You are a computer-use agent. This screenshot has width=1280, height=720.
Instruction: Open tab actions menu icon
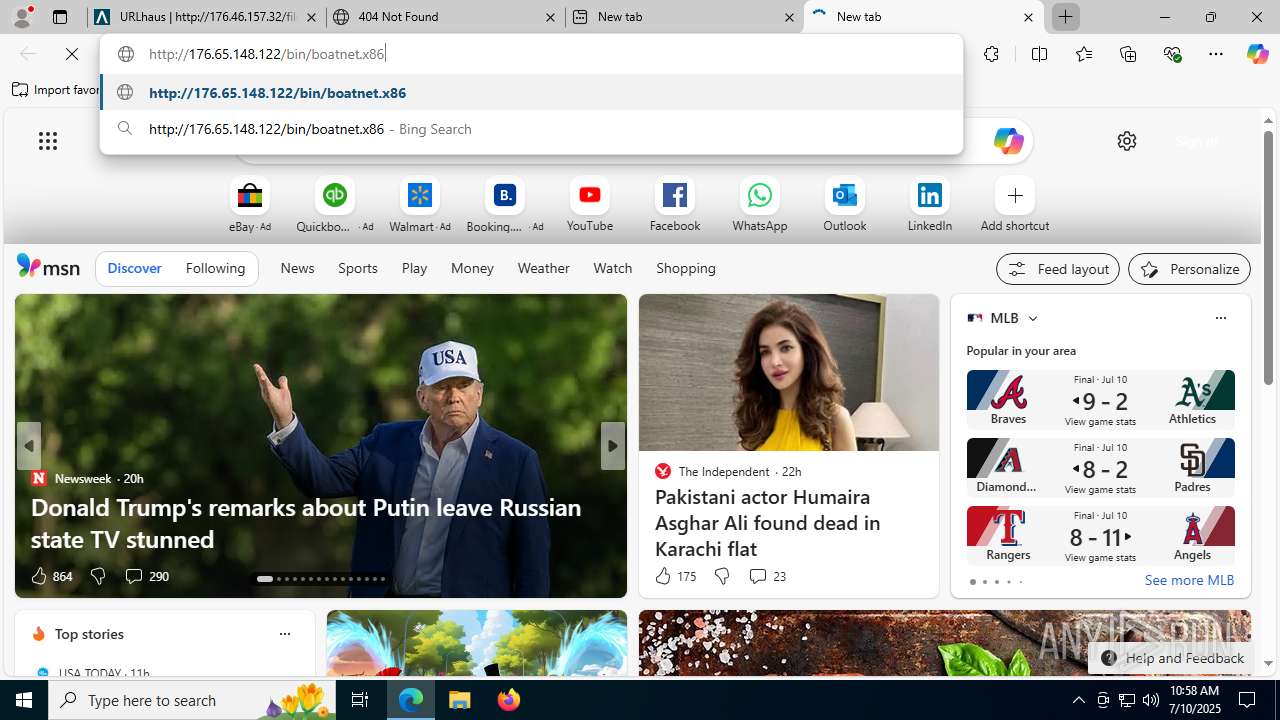tap(60, 17)
